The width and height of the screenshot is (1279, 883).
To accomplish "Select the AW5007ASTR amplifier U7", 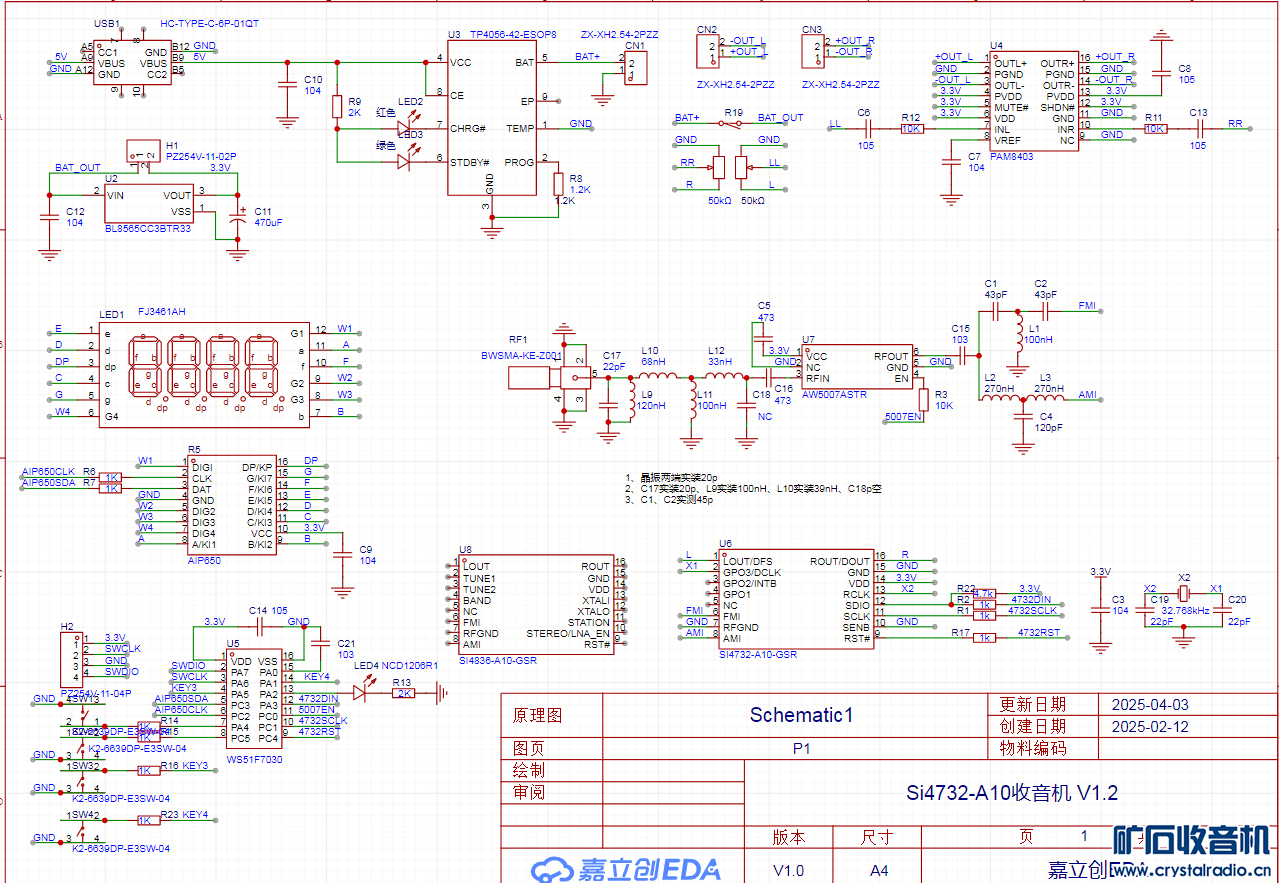I will 857,367.
